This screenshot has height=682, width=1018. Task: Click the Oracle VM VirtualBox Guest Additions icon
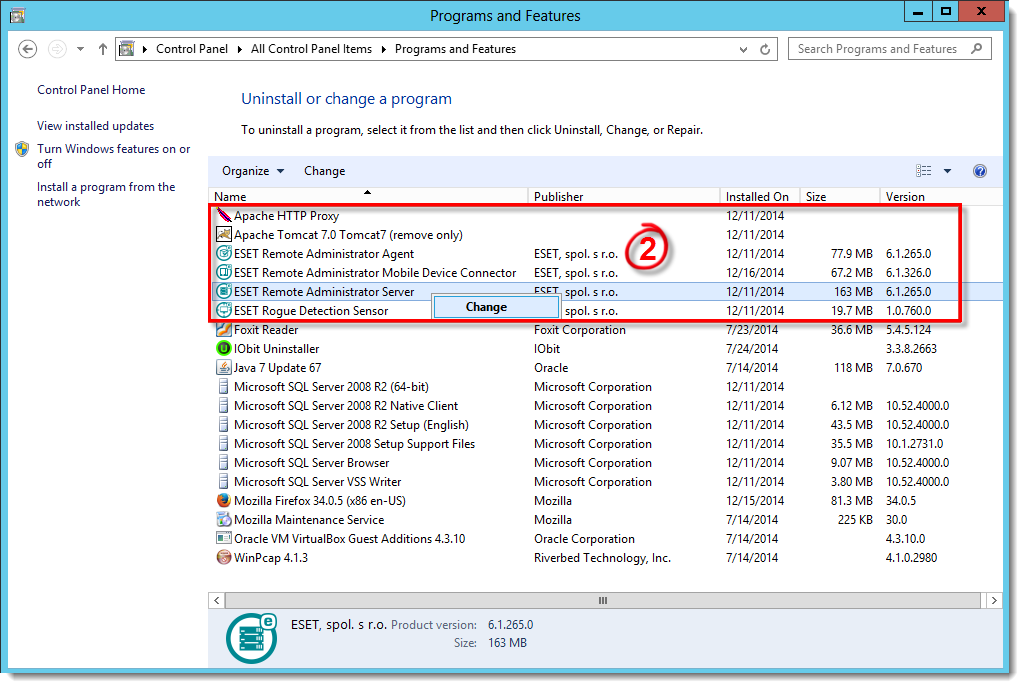click(223, 538)
